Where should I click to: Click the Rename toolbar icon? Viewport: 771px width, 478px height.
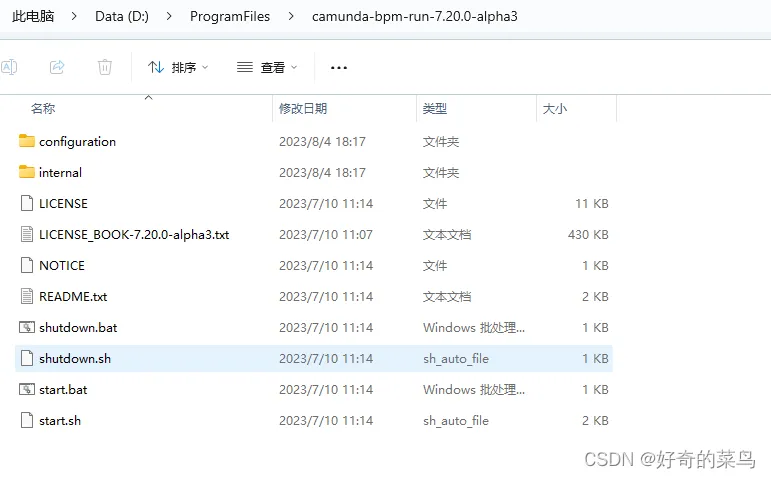9,67
